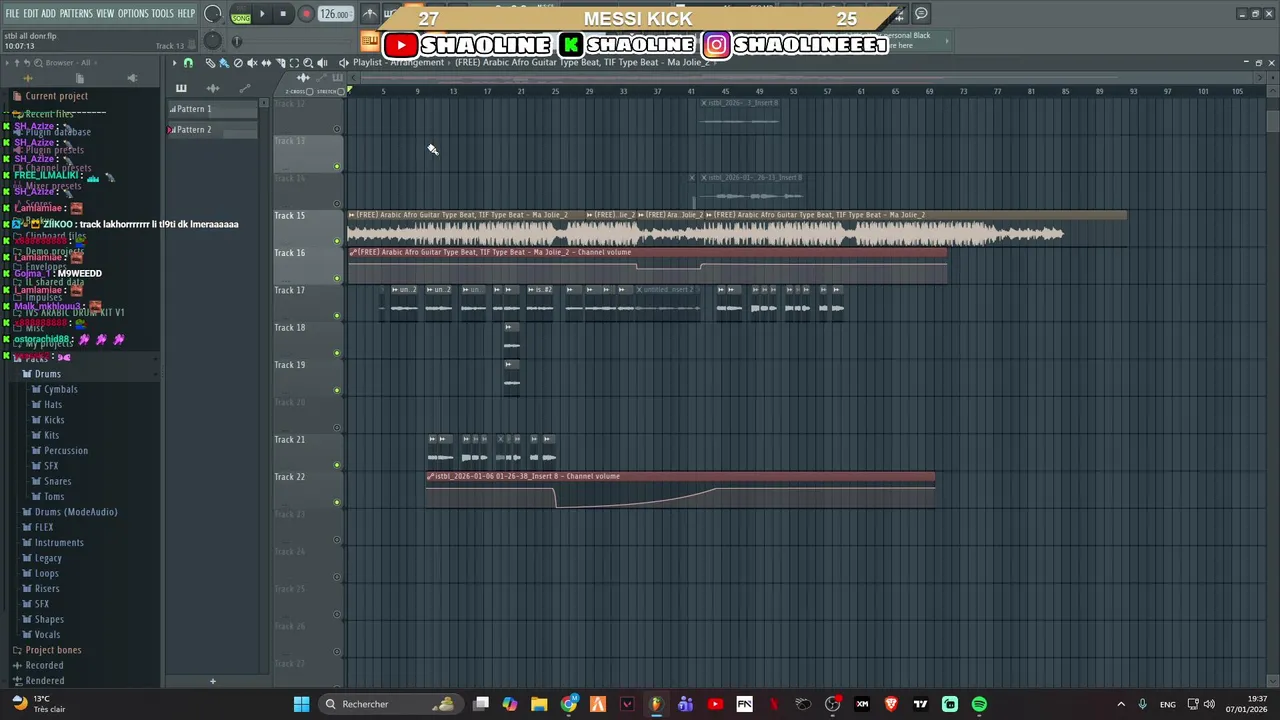Open the FILE menu

coord(12,13)
